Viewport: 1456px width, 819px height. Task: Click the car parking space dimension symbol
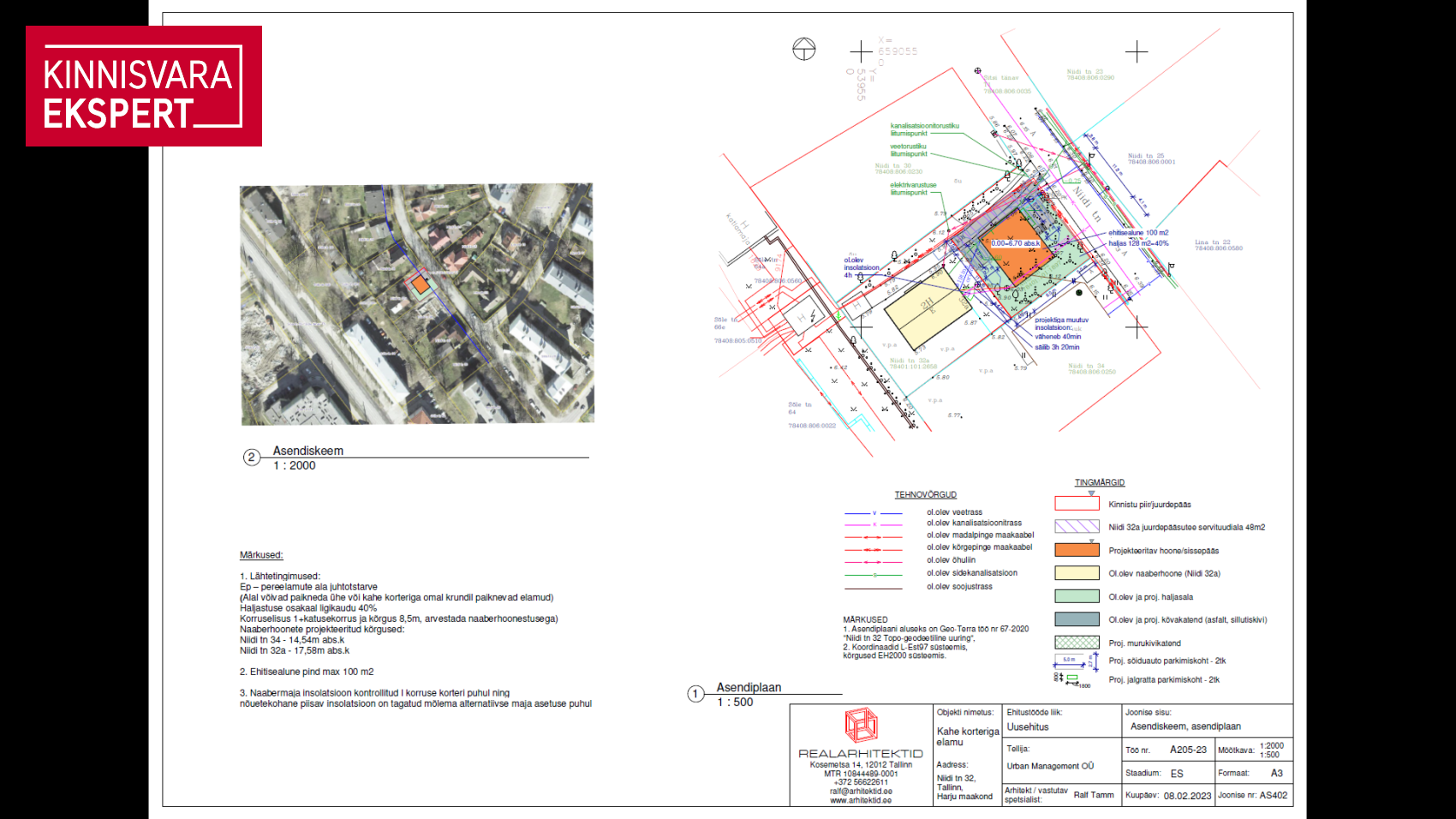1075,661
